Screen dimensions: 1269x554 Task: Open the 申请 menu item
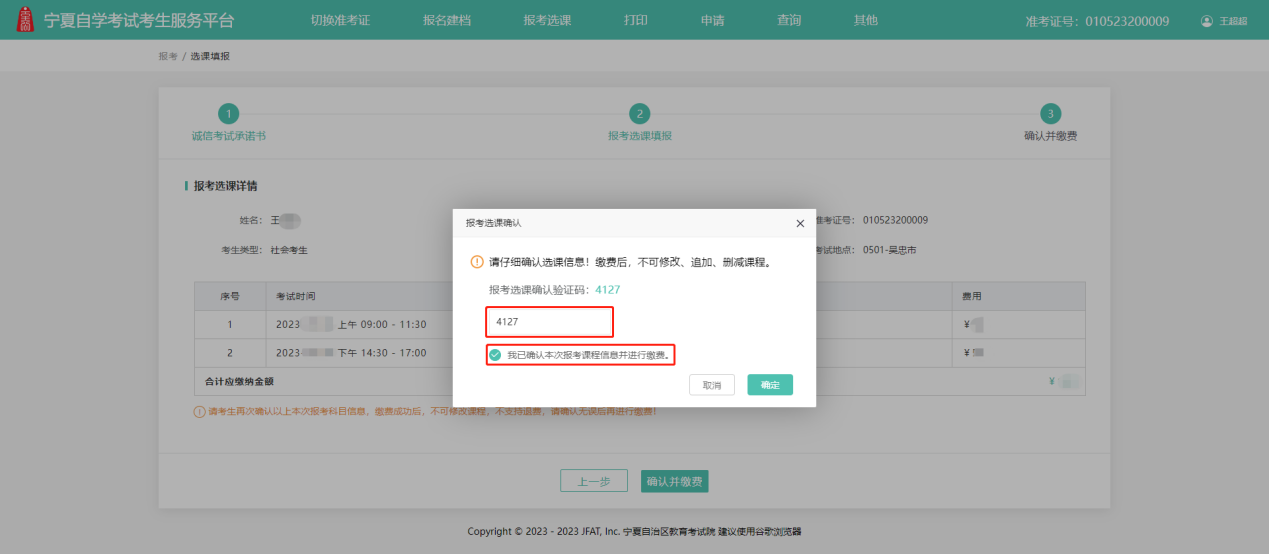[x=712, y=20]
